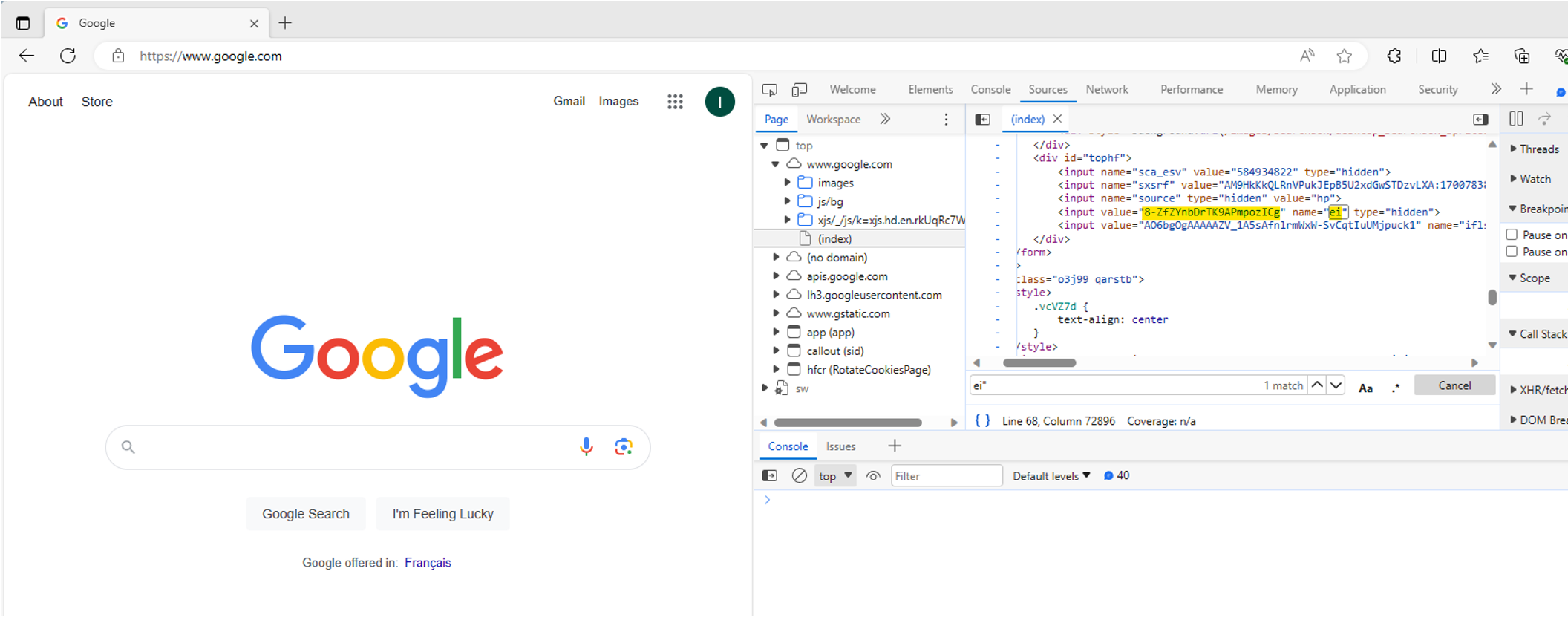Clear the console

click(x=799, y=476)
